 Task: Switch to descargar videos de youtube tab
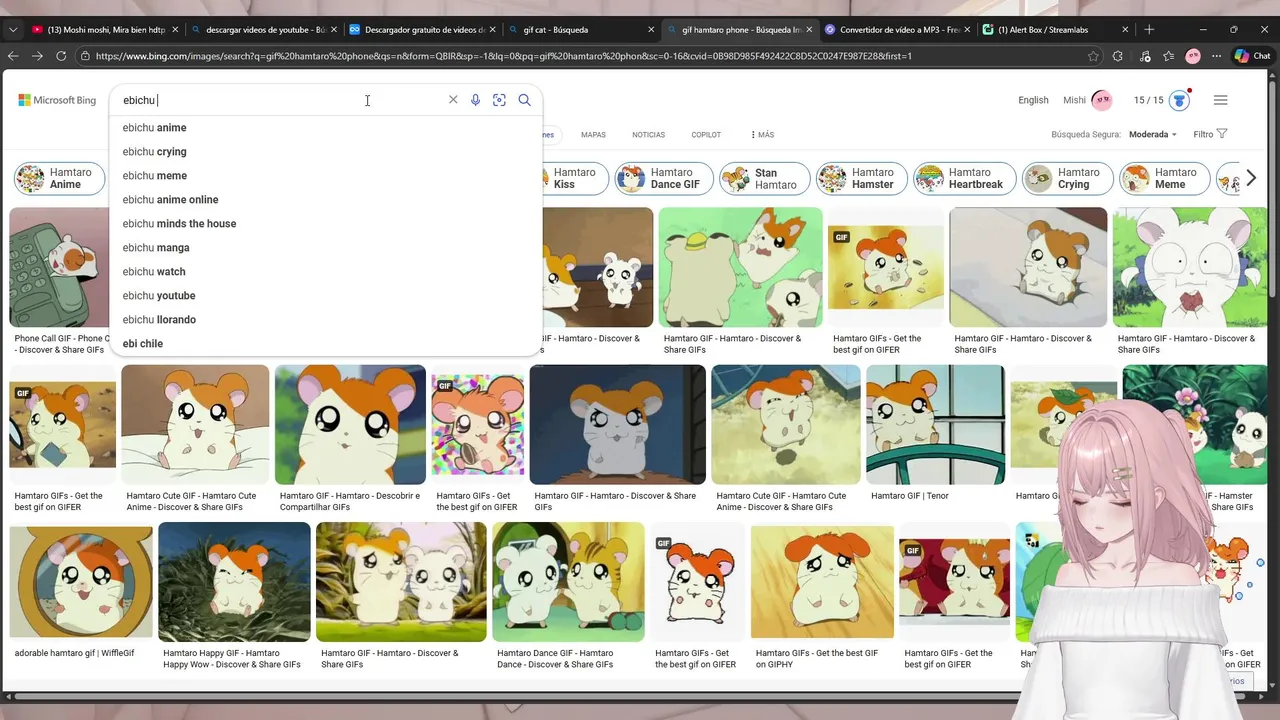[x=265, y=30]
